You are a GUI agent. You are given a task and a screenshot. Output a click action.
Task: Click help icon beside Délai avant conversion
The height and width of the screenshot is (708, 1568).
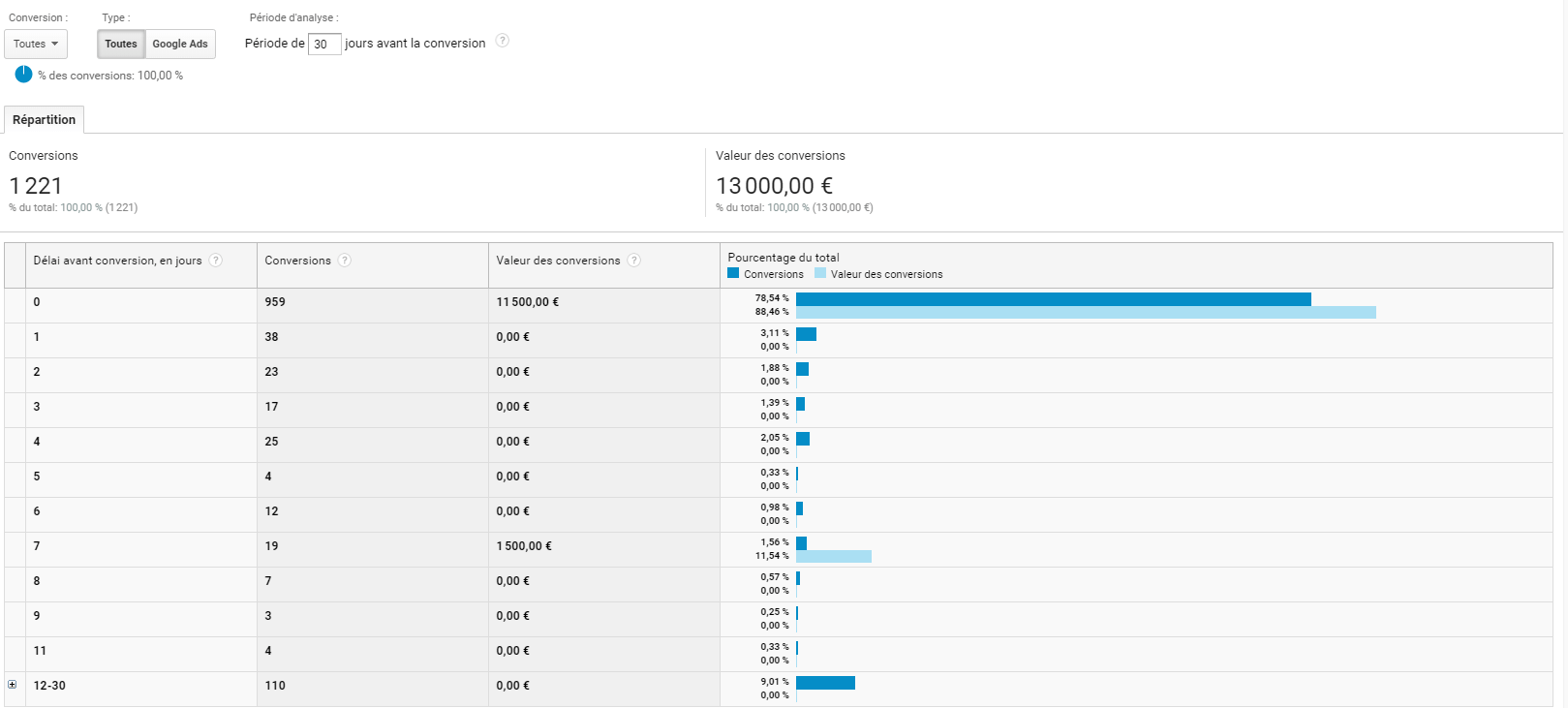click(x=216, y=261)
